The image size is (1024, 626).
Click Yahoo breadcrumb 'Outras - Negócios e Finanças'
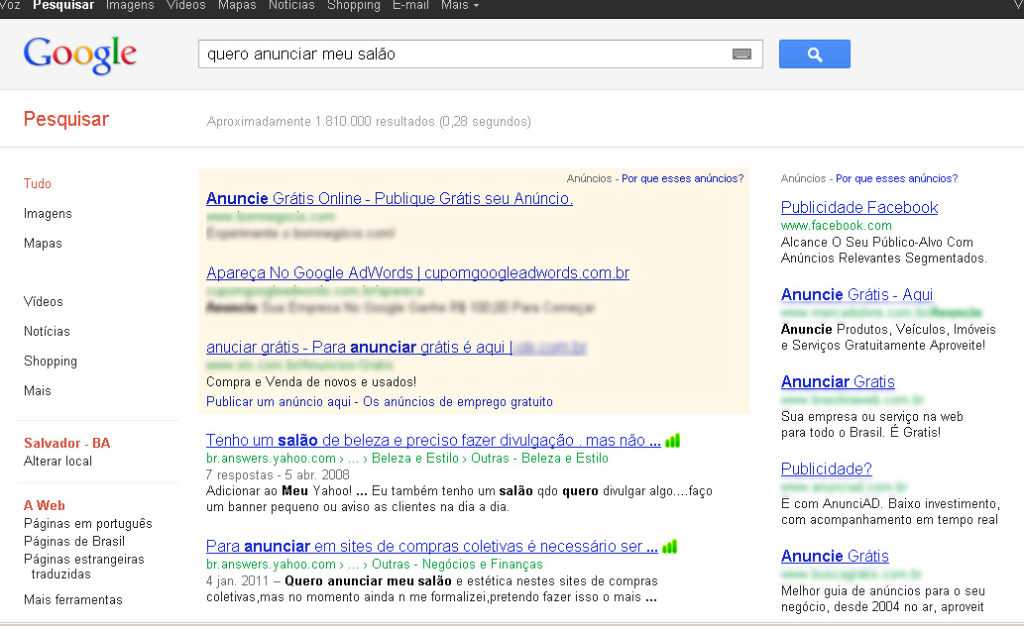point(457,565)
